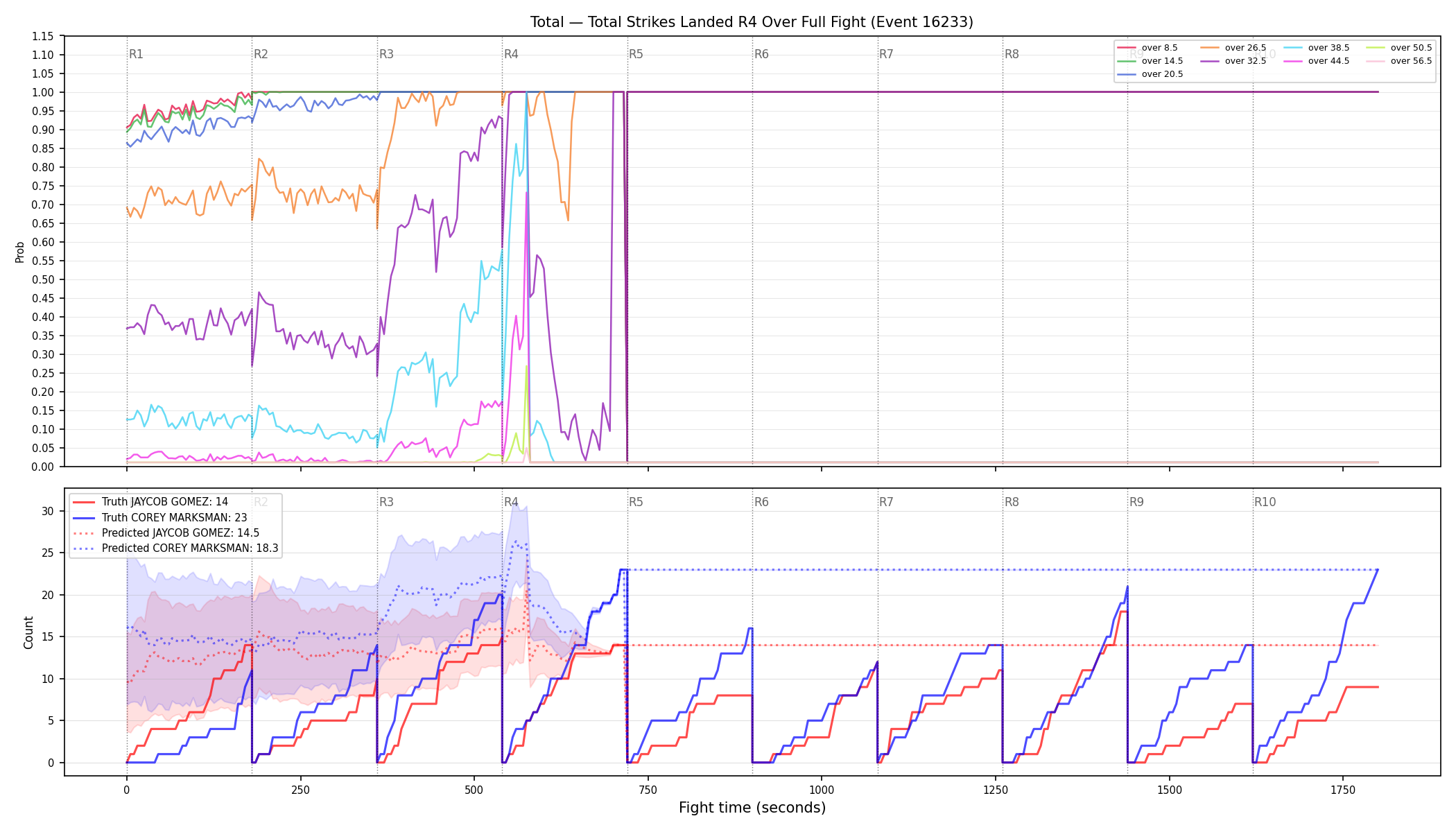Click the R9 round marker in count chart
Viewport: 1456px width, 832px height.
1136,502
